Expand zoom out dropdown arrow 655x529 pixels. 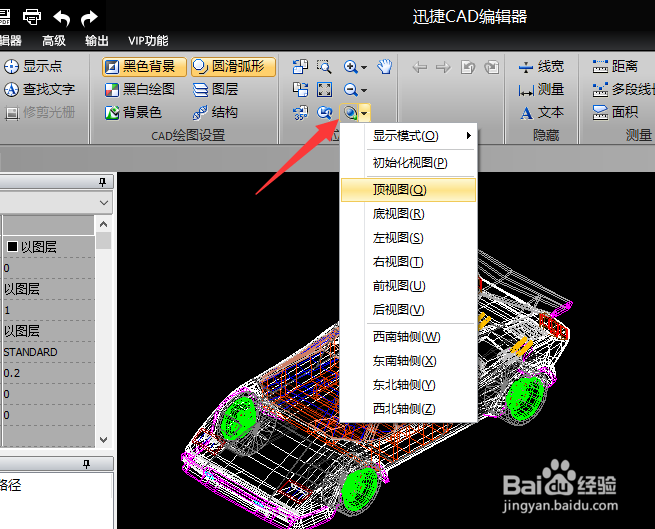(x=364, y=90)
